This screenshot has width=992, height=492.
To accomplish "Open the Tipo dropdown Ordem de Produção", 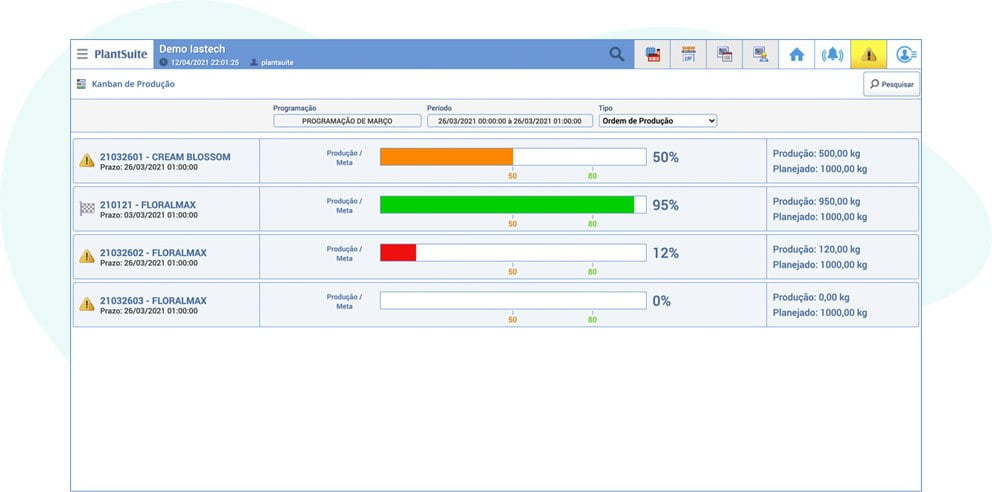I will point(658,121).
